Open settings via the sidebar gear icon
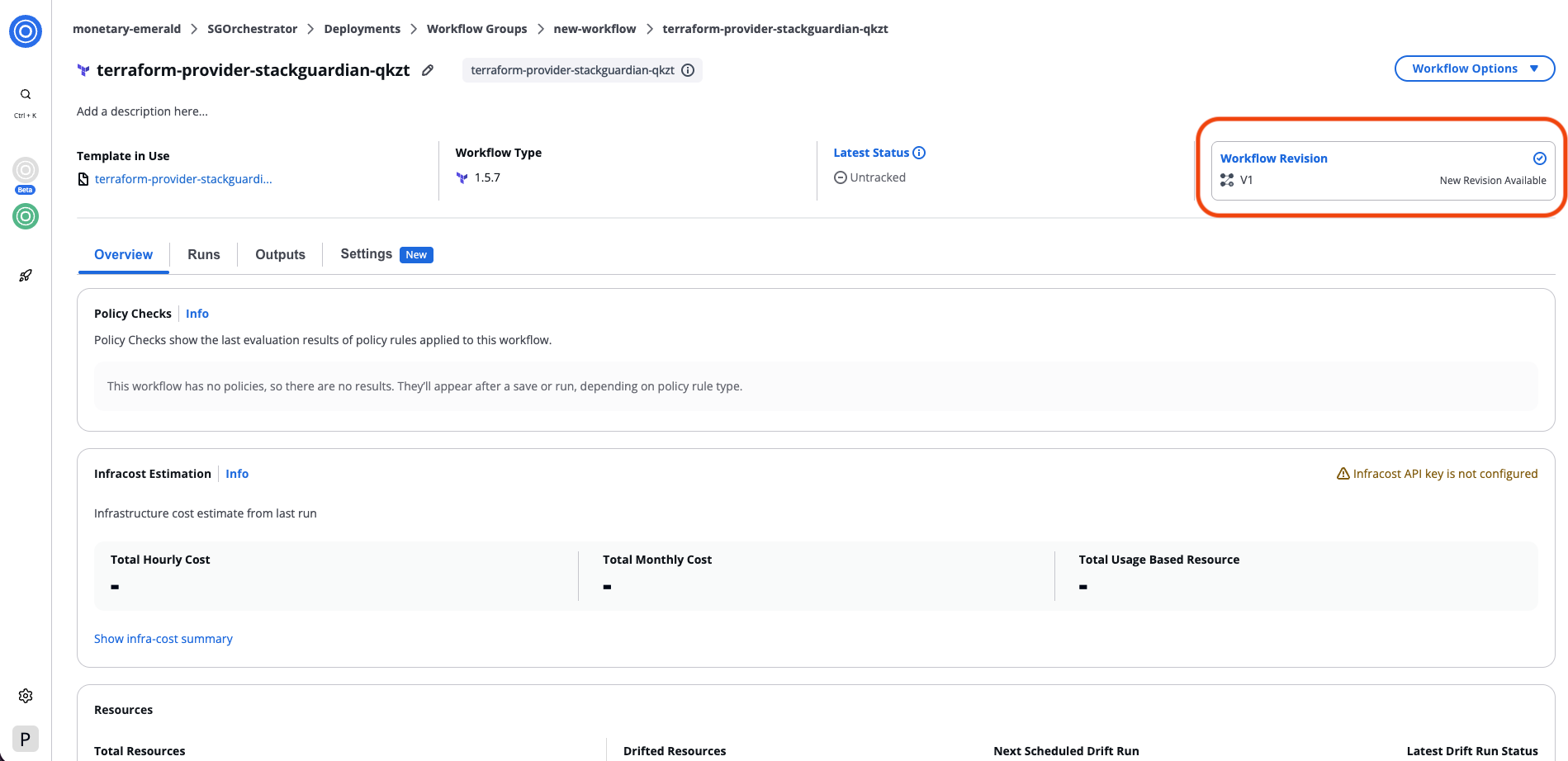The width and height of the screenshot is (1568, 761). tap(26, 696)
